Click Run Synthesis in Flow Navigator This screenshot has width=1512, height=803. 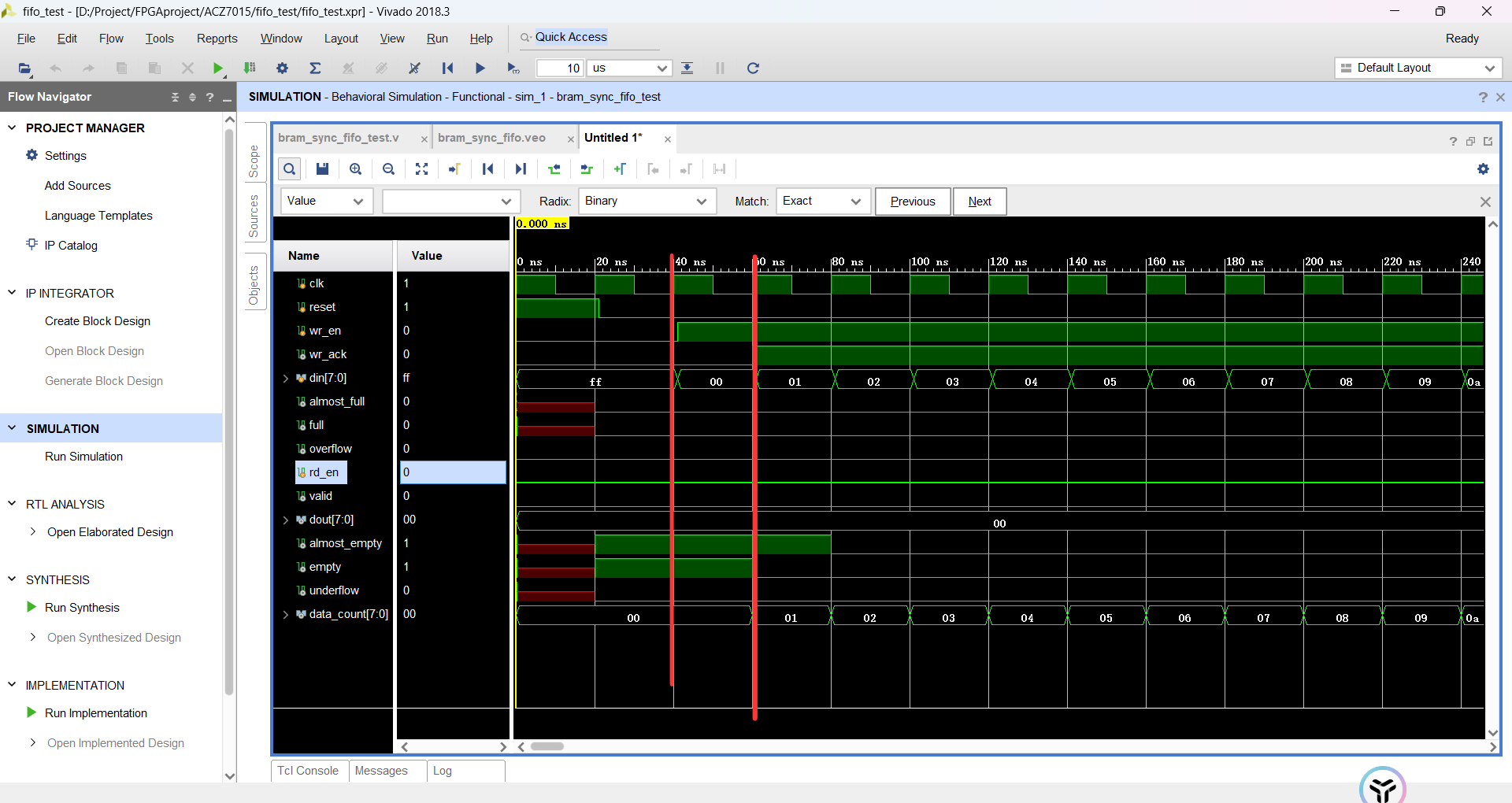(82, 608)
